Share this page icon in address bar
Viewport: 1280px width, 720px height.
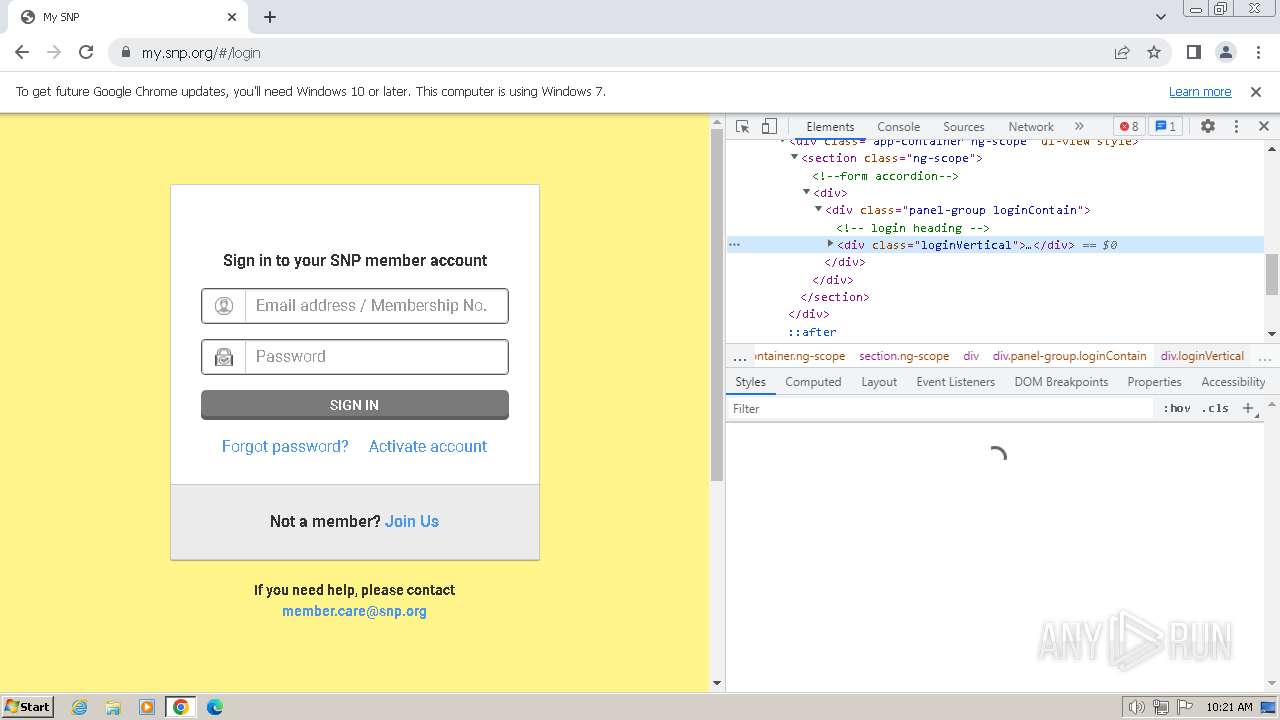1122,53
